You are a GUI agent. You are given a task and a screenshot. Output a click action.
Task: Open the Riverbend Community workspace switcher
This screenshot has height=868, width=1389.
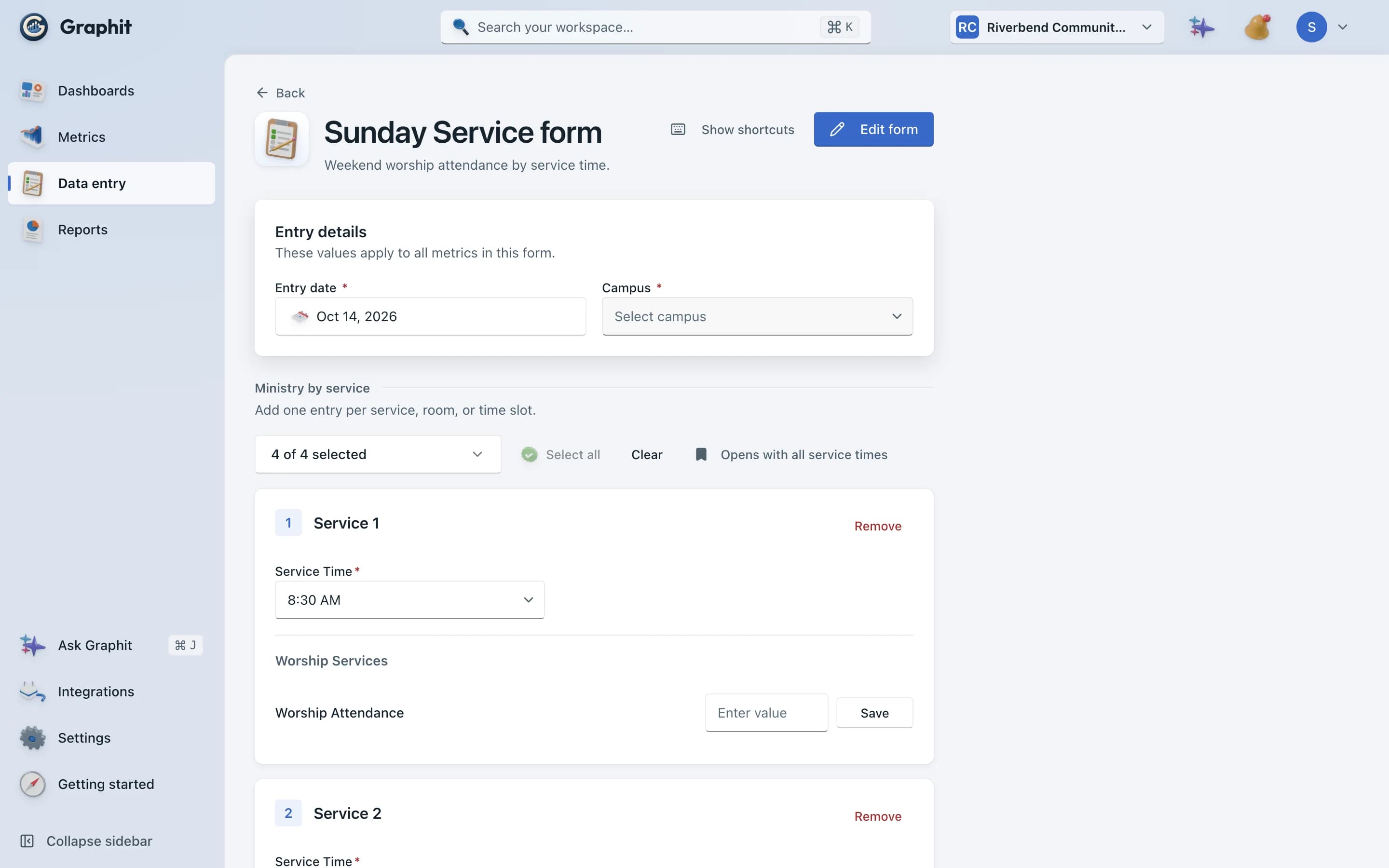point(1057,27)
